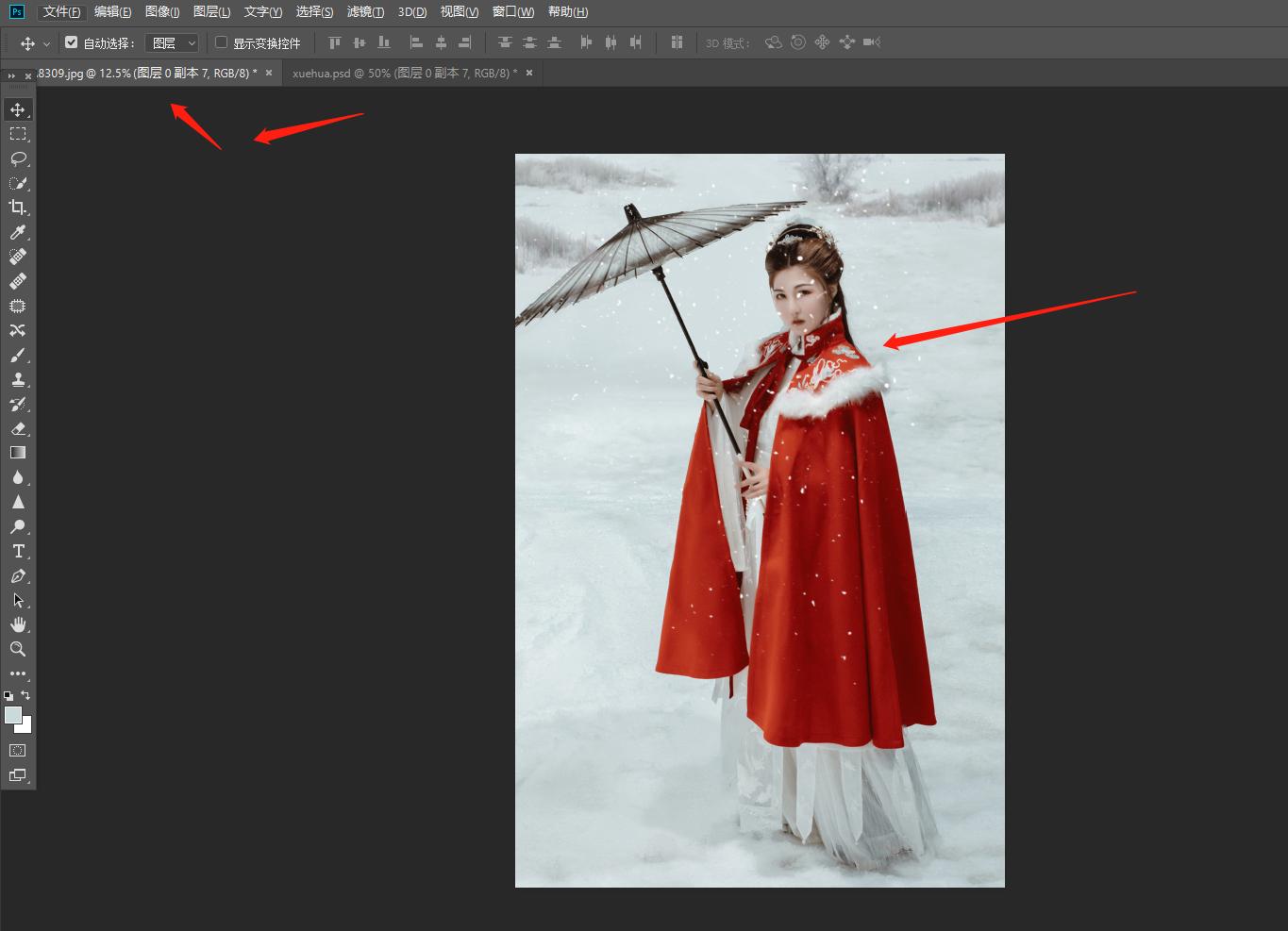Swap foreground and background colors
The height and width of the screenshot is (931, 1288).
[25, 695]
